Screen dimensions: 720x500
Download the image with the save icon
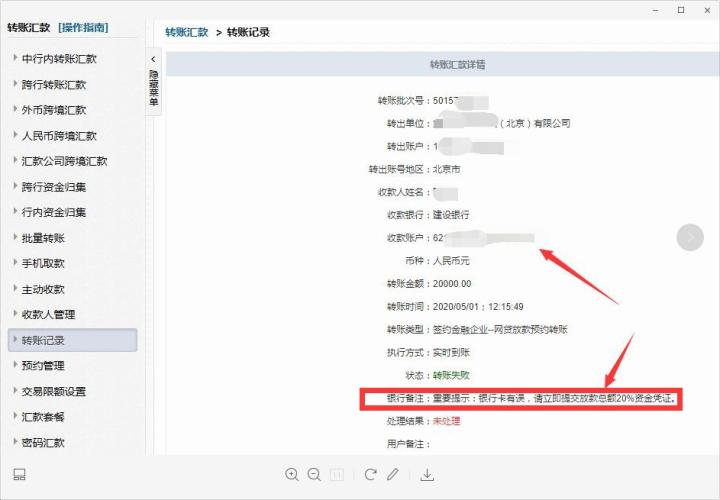427,474
